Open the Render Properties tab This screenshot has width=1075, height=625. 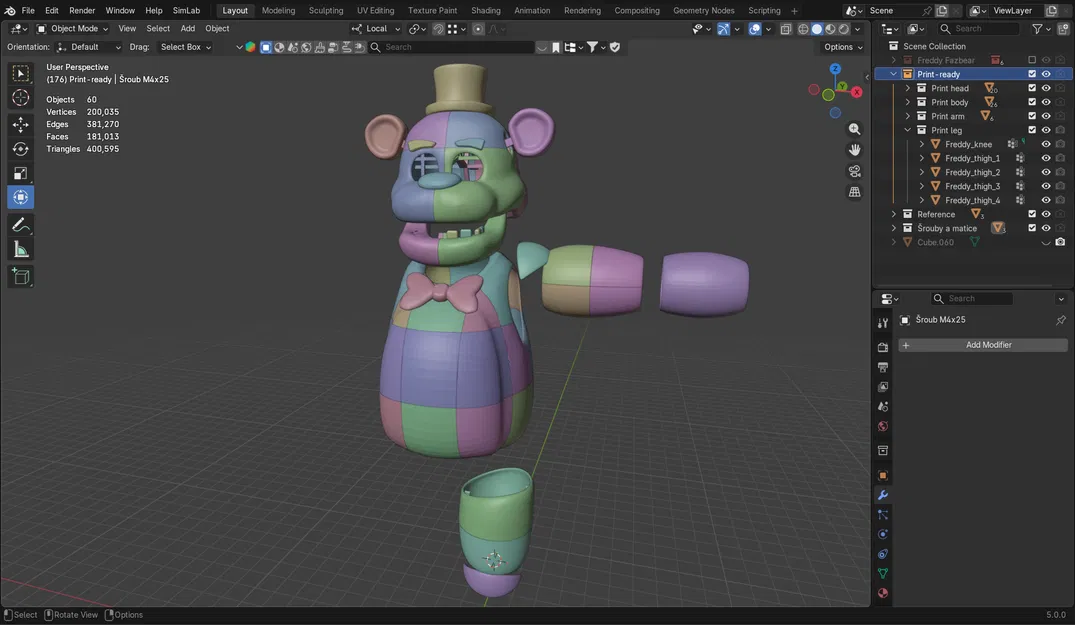[x=882, y=345]
